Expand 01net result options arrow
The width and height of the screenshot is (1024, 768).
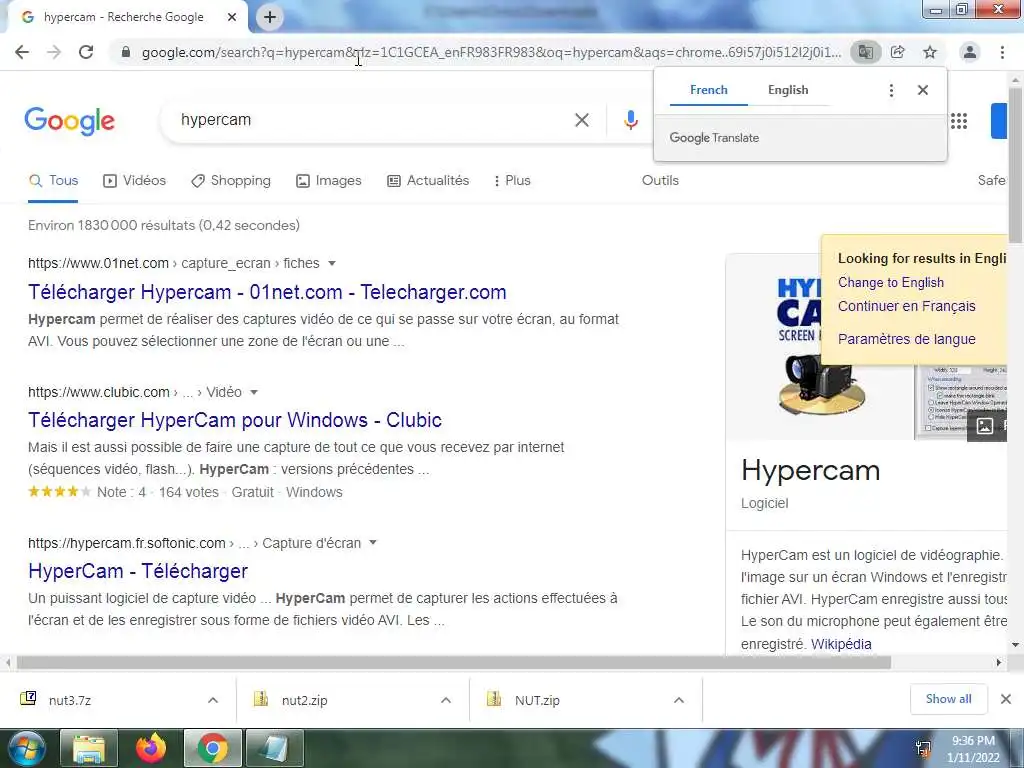[x=332, y=263]
